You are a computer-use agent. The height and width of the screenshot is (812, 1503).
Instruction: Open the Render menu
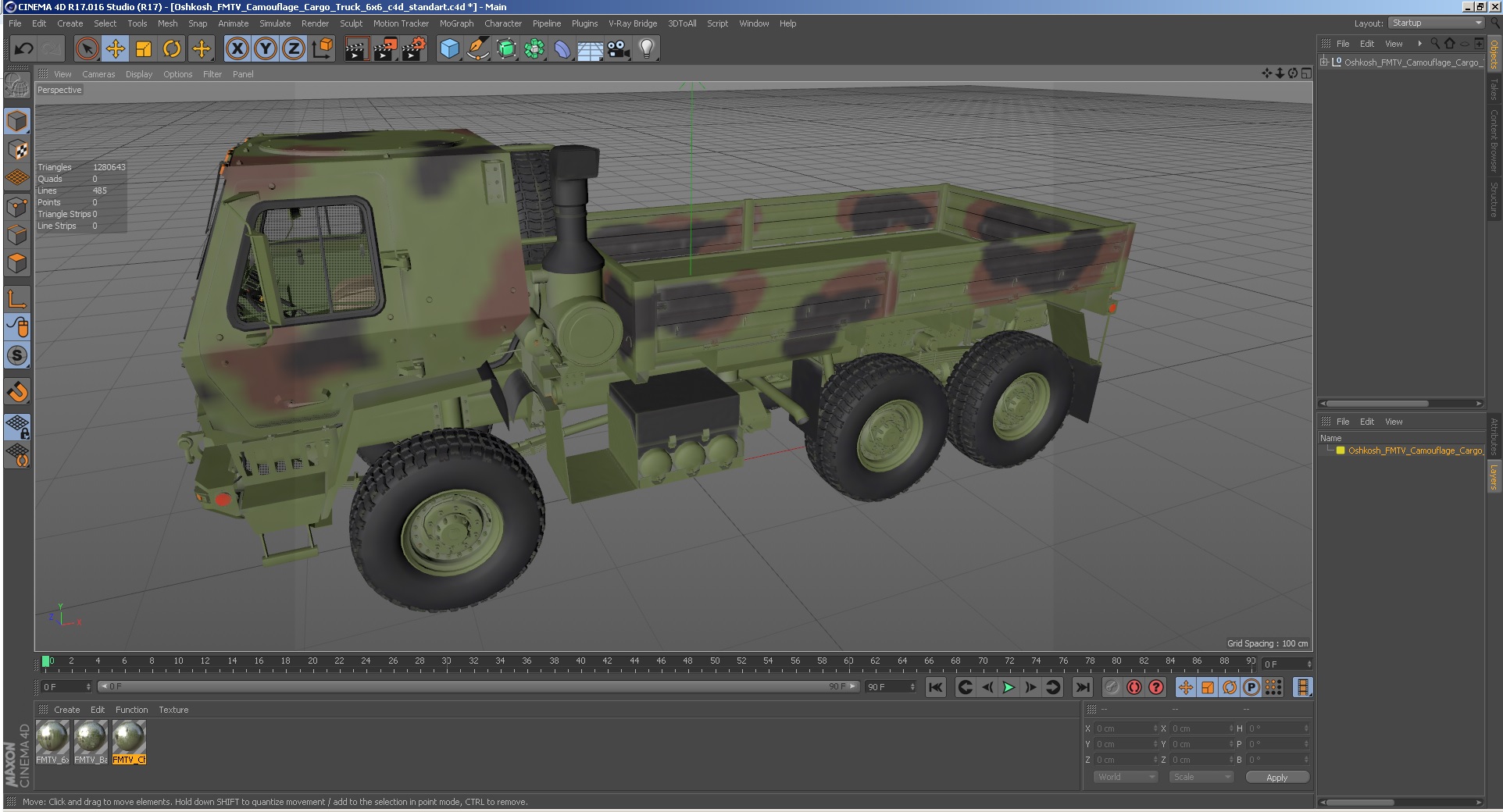(315, 23)
